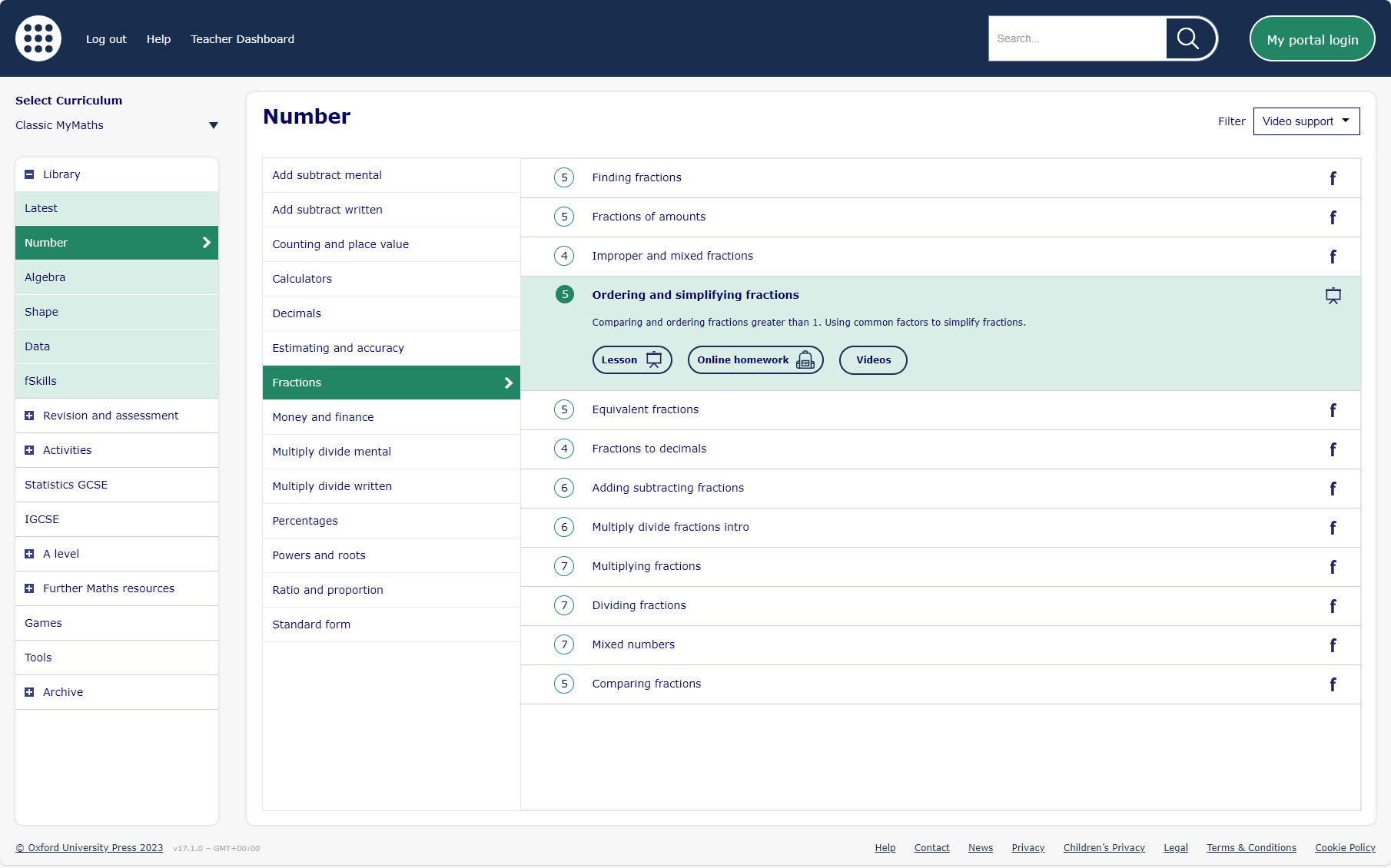
Task: Click level 5 circle beside Fractions of amounts
Action: tap(564, 217)
